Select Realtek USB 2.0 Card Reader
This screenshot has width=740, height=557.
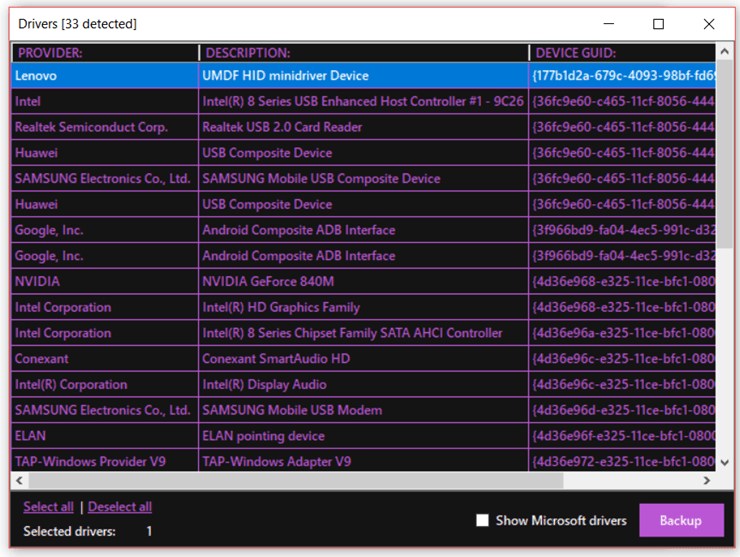[x=363, y=127]
